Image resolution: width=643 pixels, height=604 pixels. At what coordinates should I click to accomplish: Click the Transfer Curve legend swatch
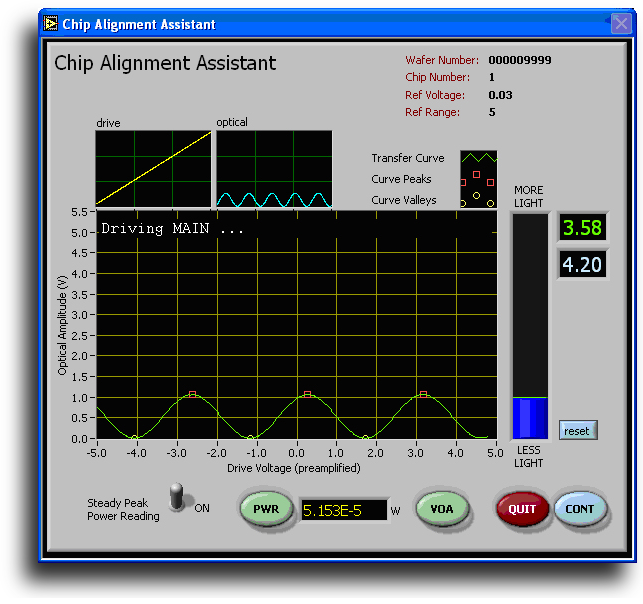pyautogui.click(x=478, y=158)
